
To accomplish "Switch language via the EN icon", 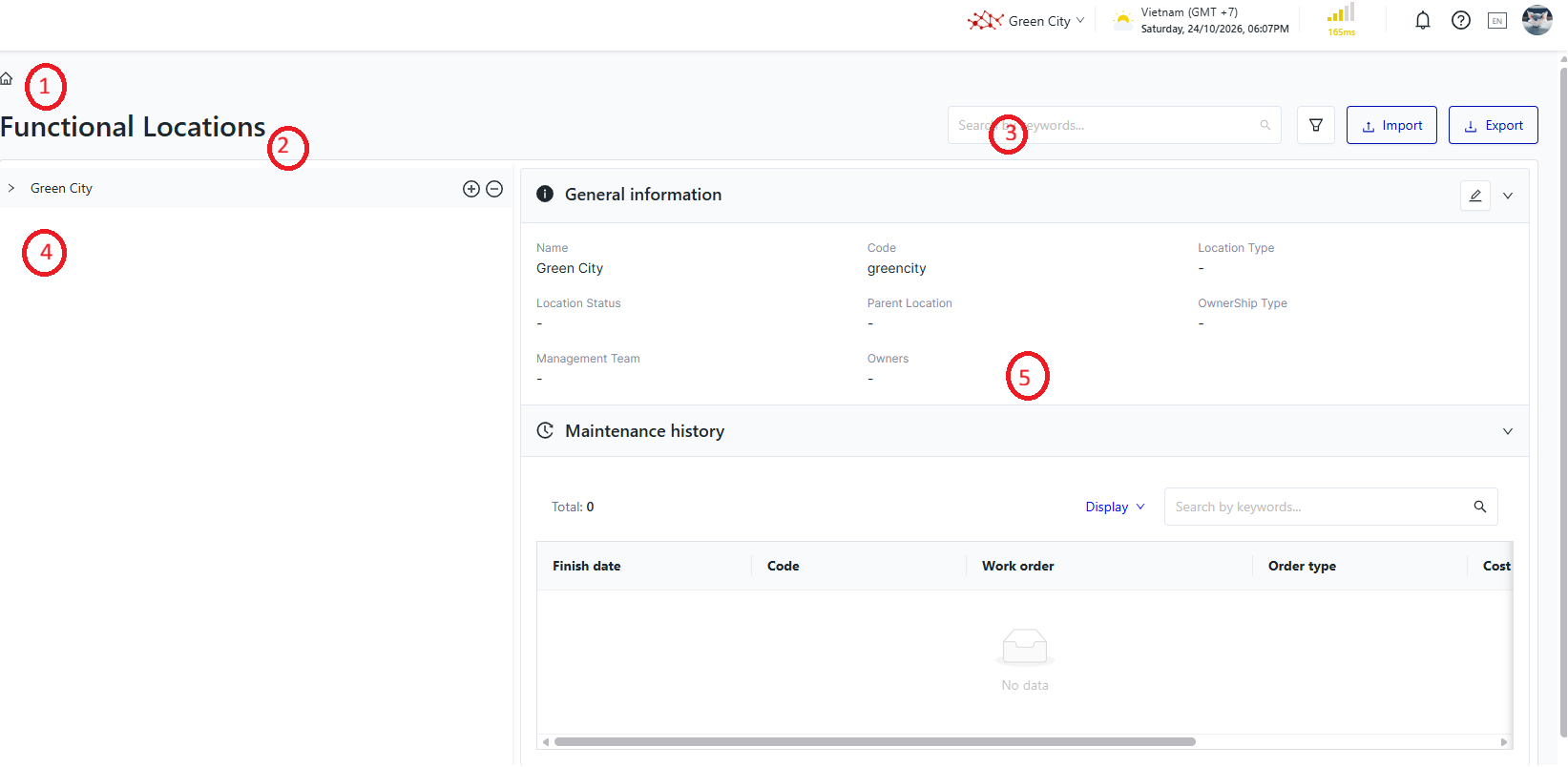I will pyautogui.click(x=1497, y=20).
